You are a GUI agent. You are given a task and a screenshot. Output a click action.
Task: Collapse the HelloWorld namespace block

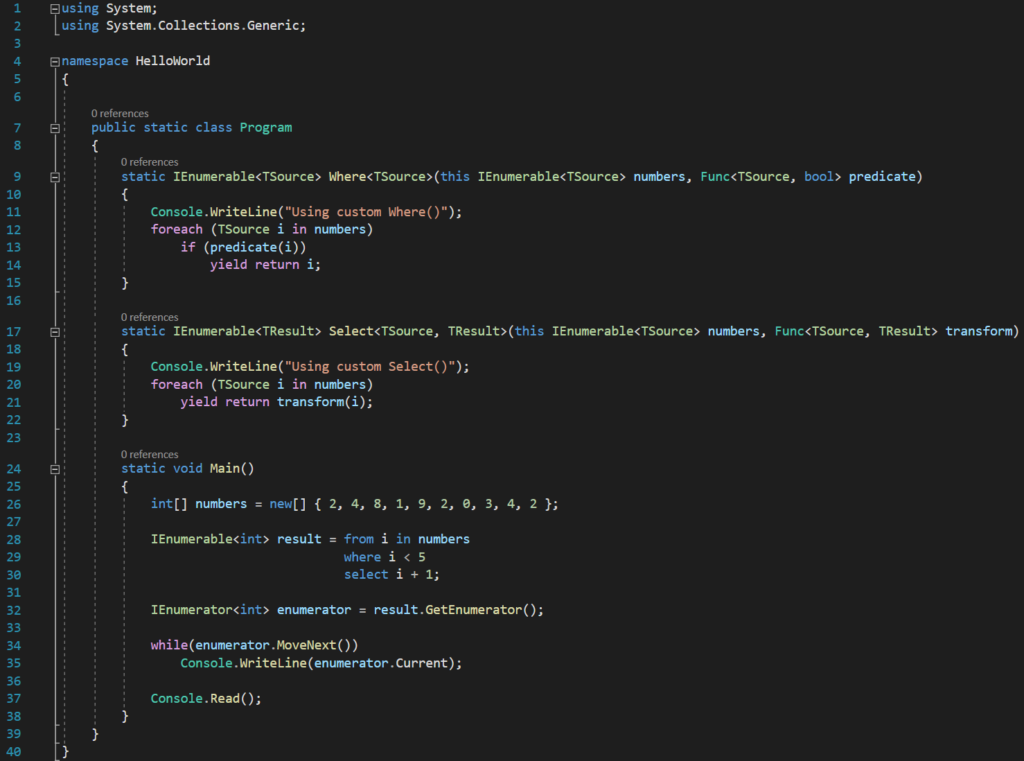(x=55, y=61)
